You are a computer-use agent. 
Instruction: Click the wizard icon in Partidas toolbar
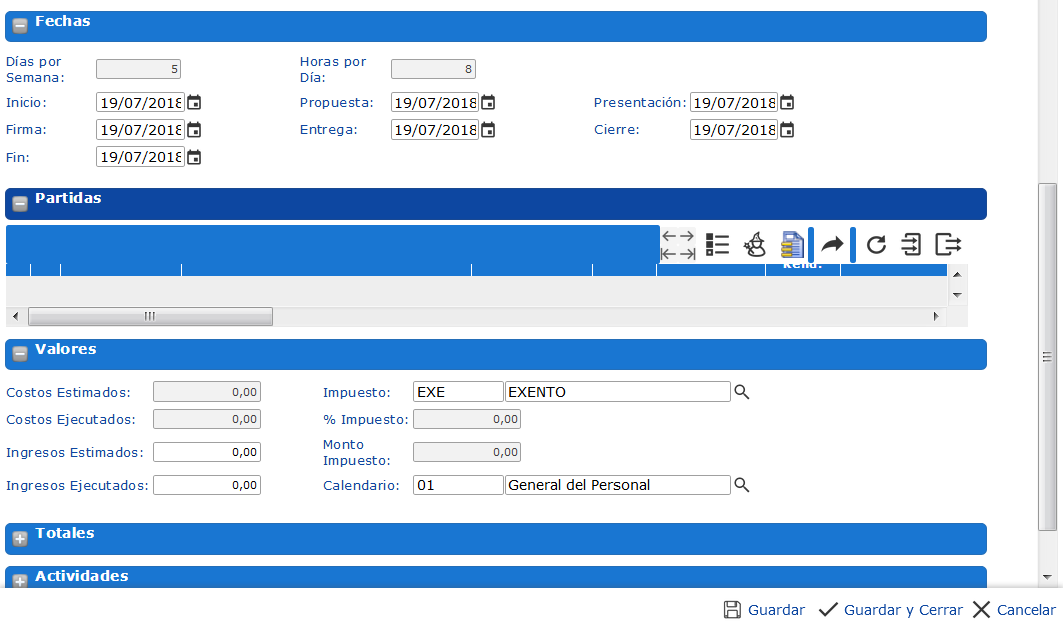[x=755, y=245]
